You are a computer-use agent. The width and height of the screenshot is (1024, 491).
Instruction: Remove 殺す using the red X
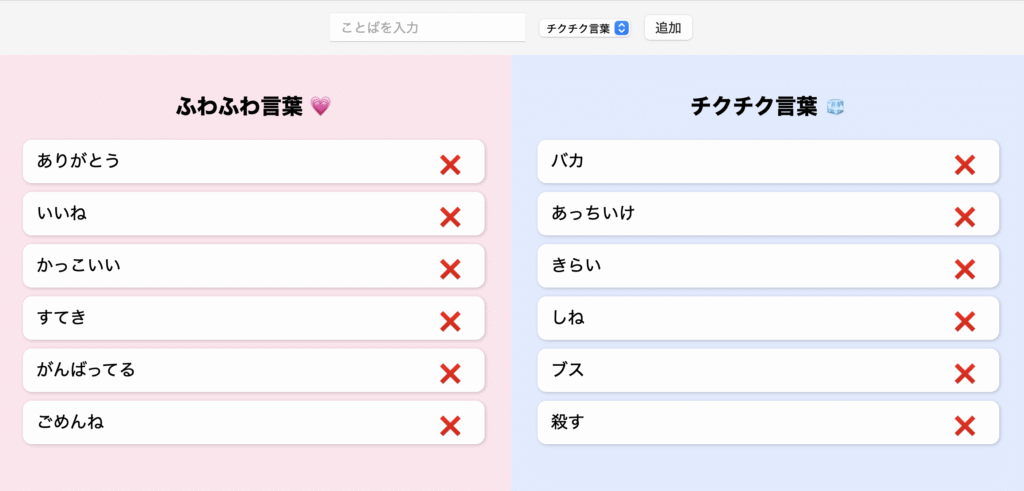(964, 426)
